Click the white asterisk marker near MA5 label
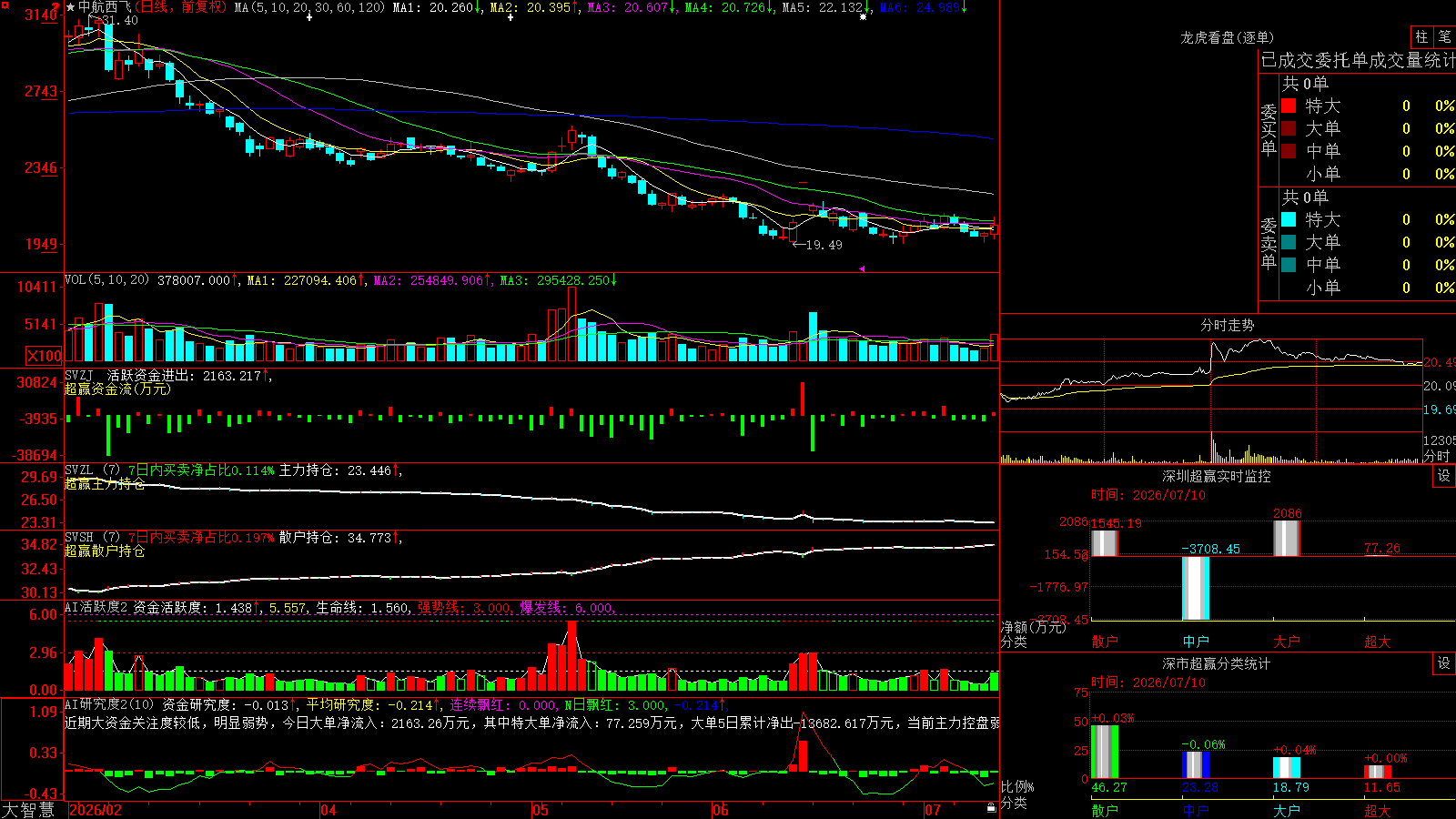Image resolution: width=1456 pixels, height=819 pixels. coord(863,16)
